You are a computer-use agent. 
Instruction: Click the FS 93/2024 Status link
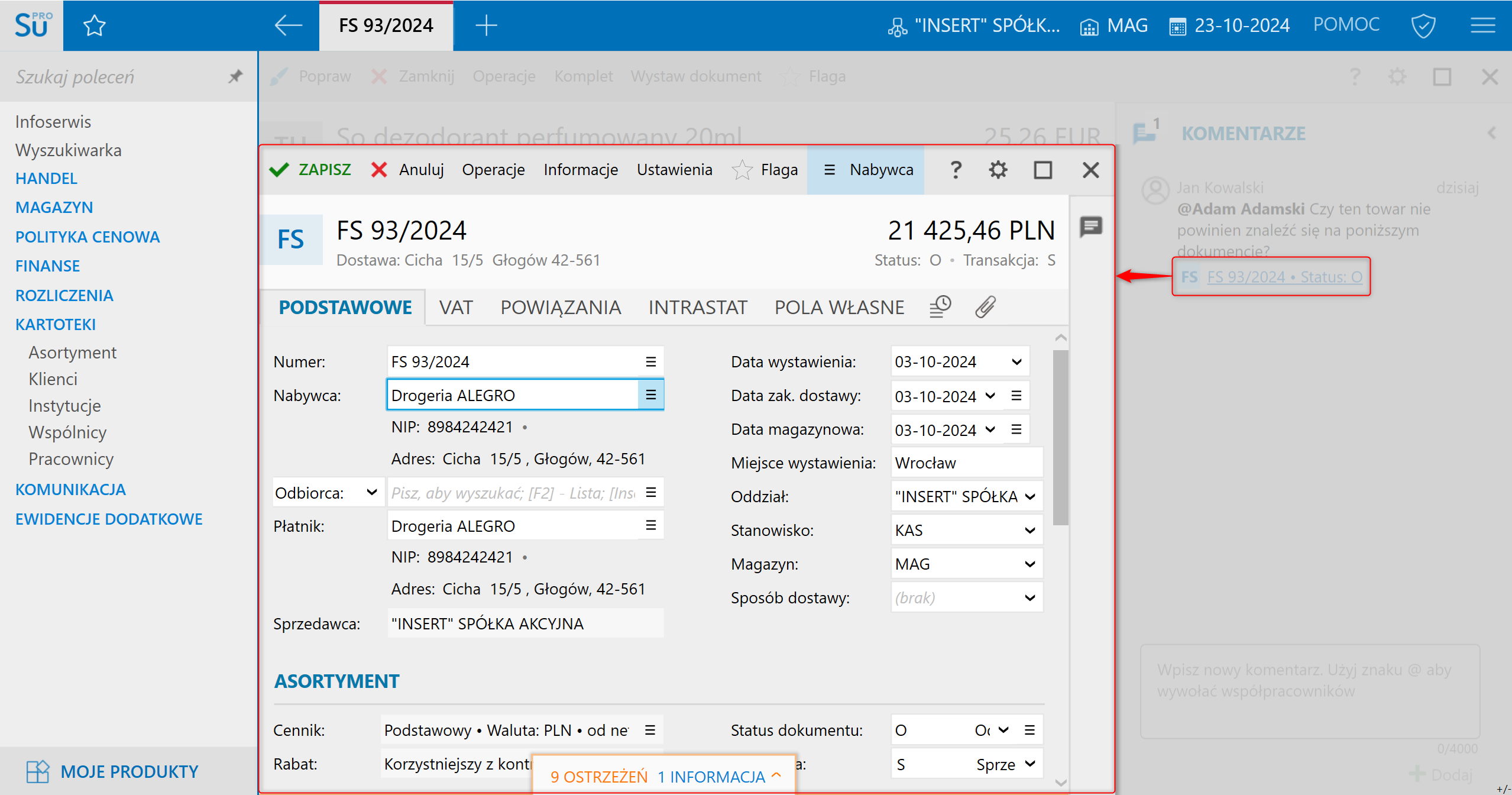[x=1284, y=277]
